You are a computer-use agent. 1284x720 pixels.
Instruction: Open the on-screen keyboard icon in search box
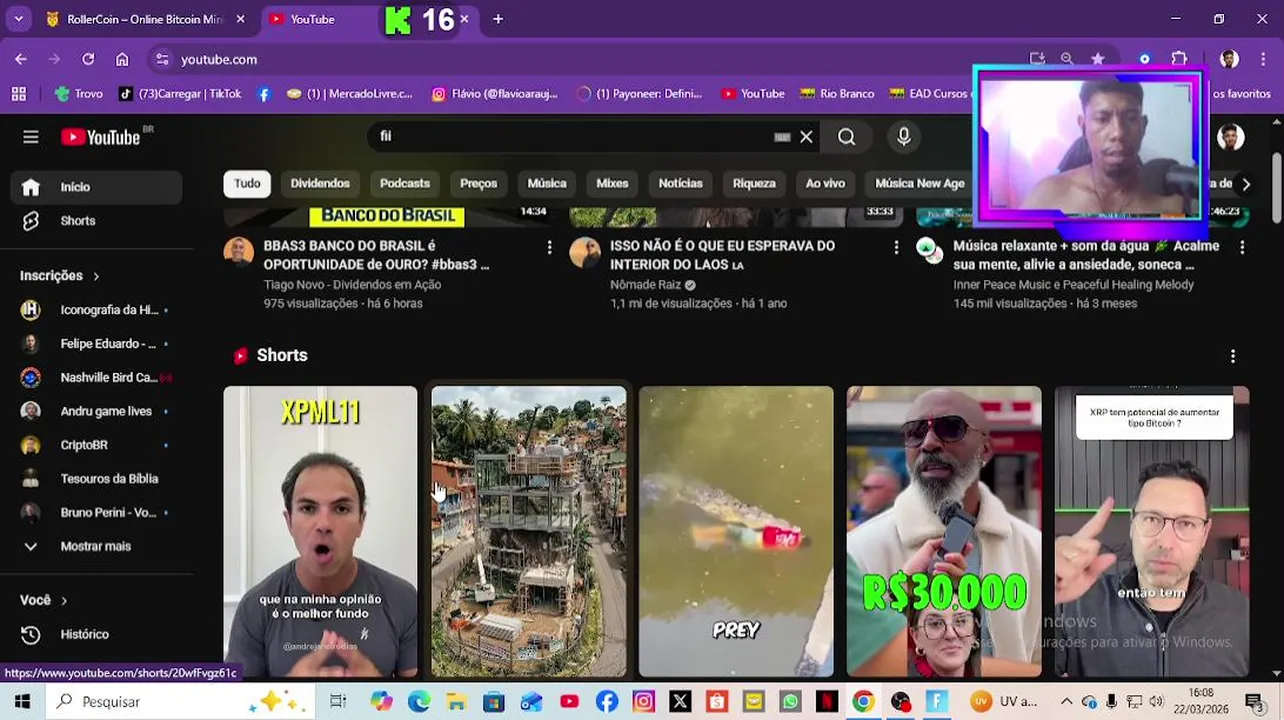point(782,137)
